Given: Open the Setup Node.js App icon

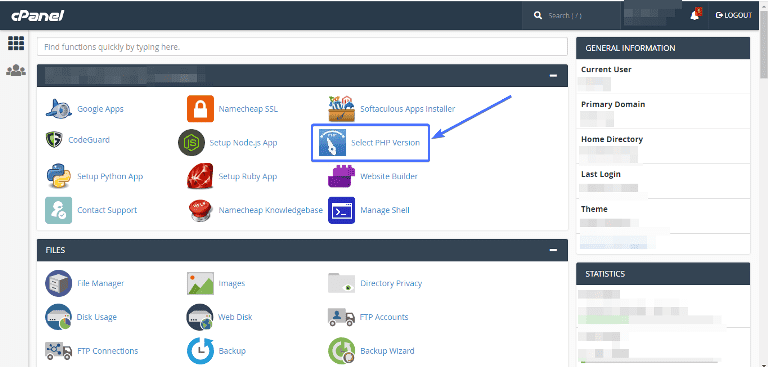Looking at the screenshot, I should [191, 143].
